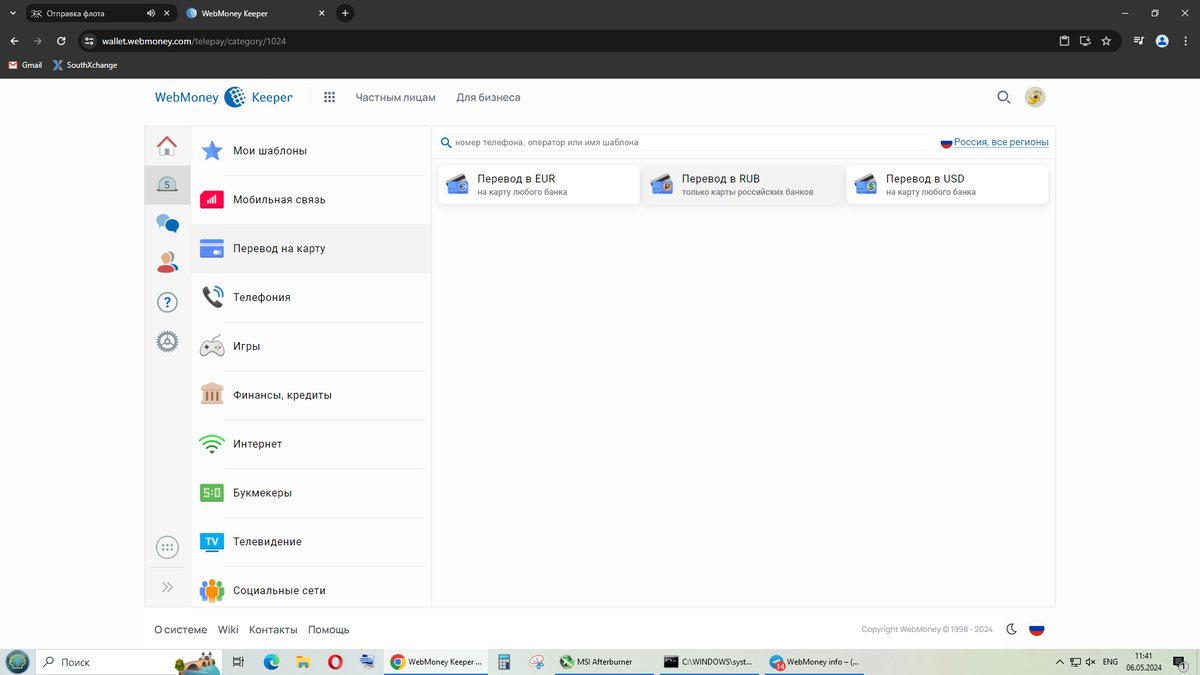
Task: Reload the page
Action: (61, 41)
